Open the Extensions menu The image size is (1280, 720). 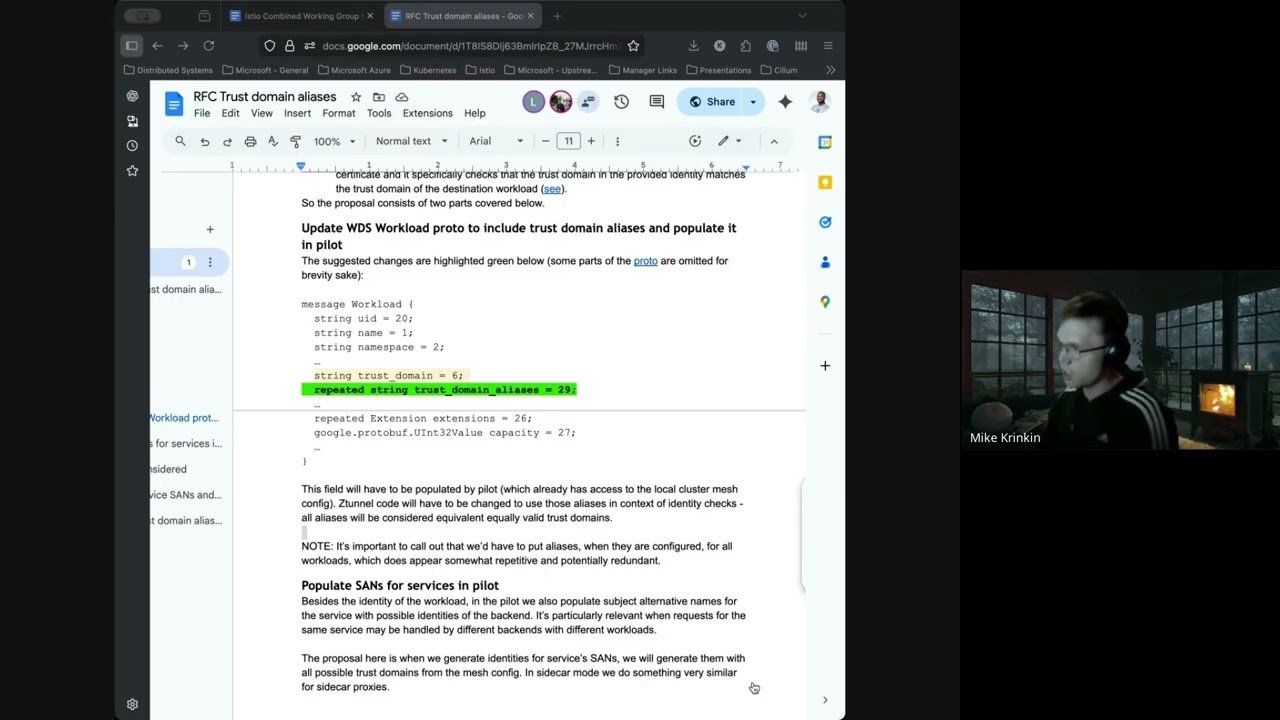pyautogui.click(x=427, y=113)
